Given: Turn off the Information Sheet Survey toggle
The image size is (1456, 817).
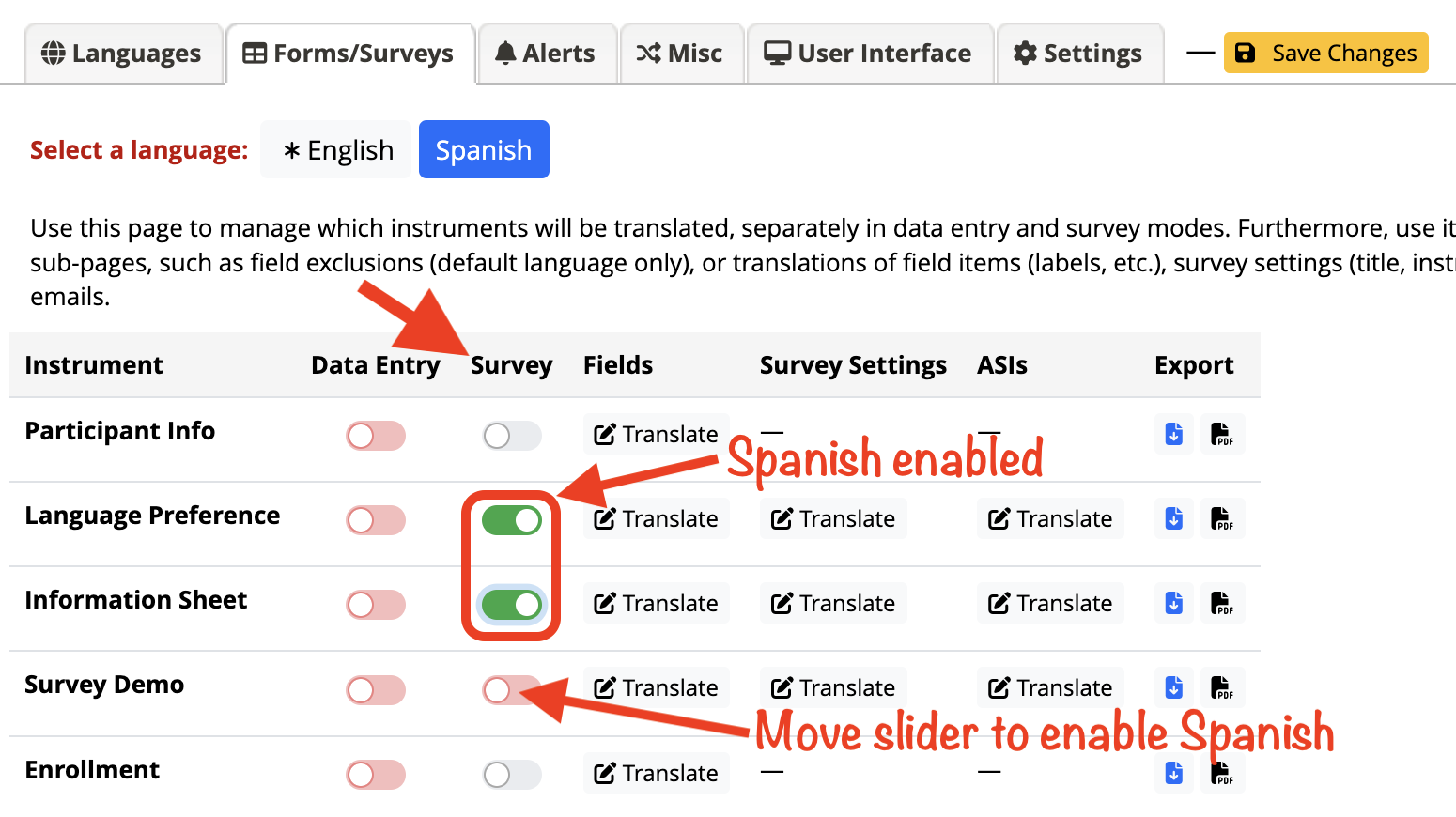Looking at the screenshot, I should tap(512, 605).
